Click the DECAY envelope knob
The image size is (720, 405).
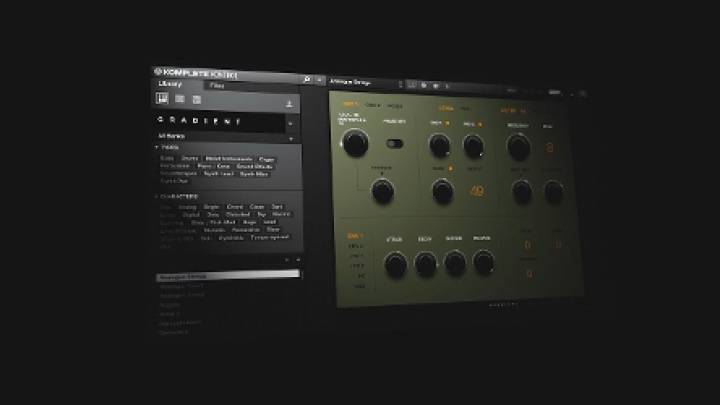click(x=425, y=264)
